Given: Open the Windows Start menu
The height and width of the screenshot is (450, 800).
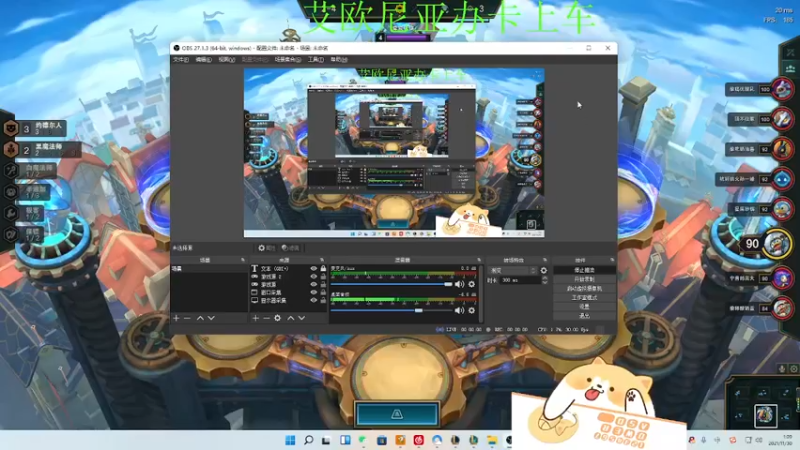Looking at the screenshot, I should [x=290, y=440].
